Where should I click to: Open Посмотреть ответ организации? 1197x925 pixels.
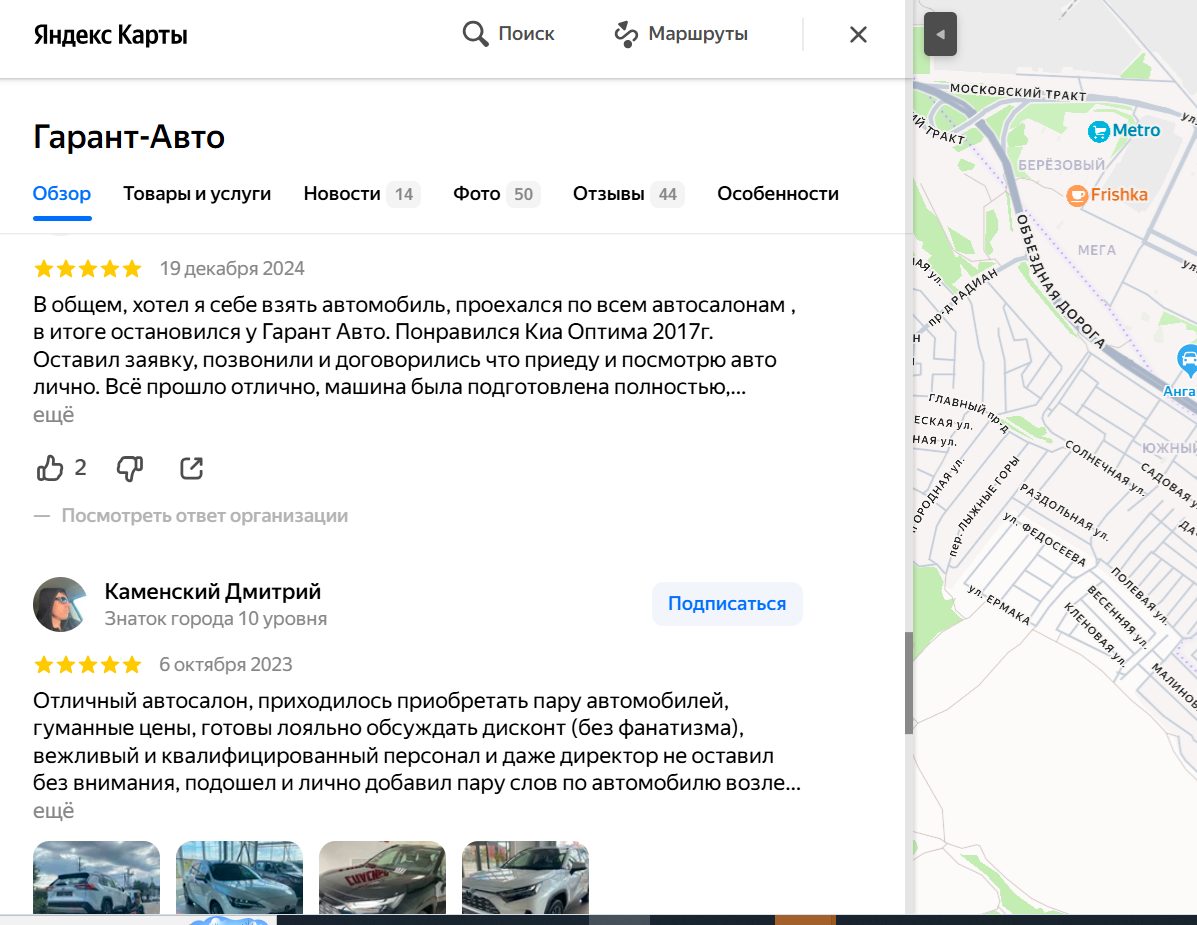pyautogui.click(x=204, y=515)
